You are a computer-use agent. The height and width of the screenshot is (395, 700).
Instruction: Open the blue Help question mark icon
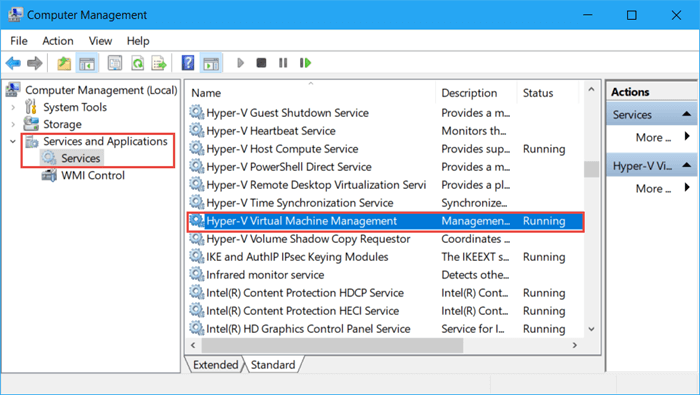(188, 63)
